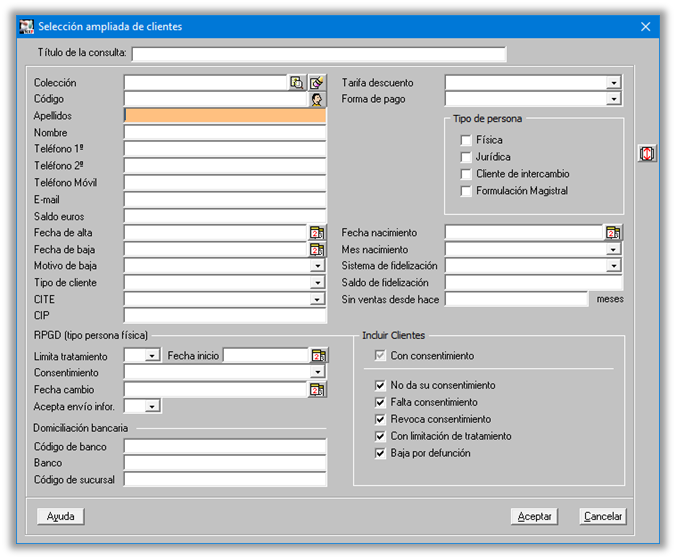Toggle Con limitación de tratamiento checkbox

[380, 436]
